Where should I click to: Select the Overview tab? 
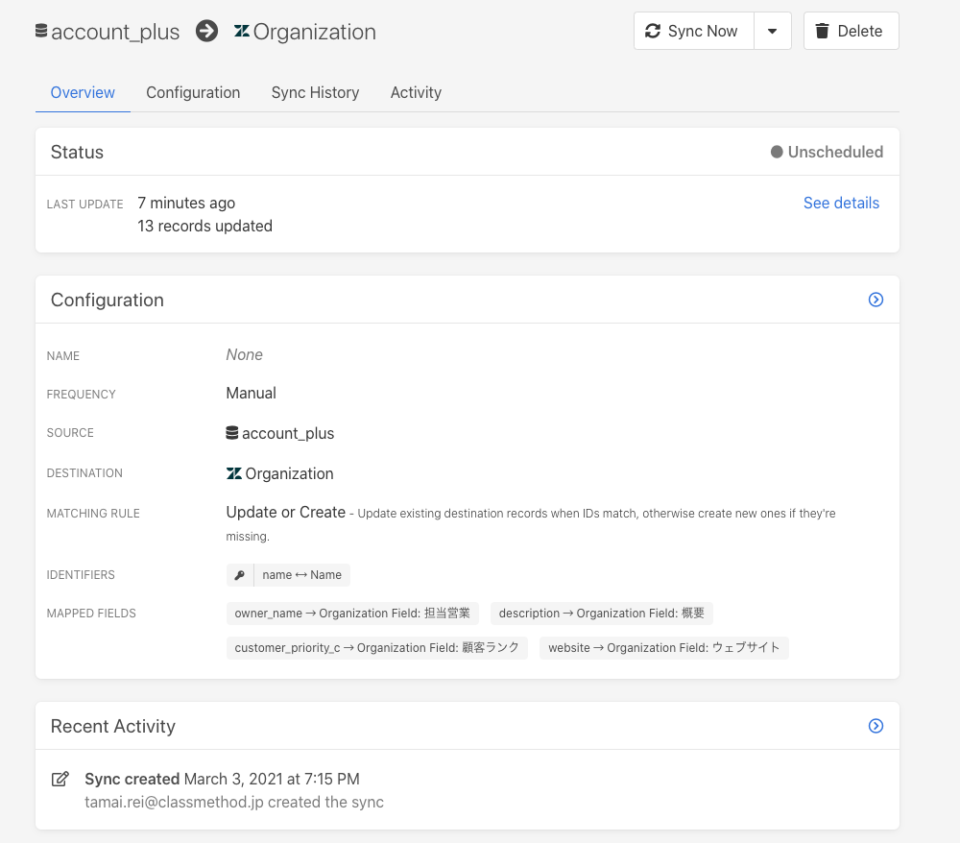coord(82,92)
